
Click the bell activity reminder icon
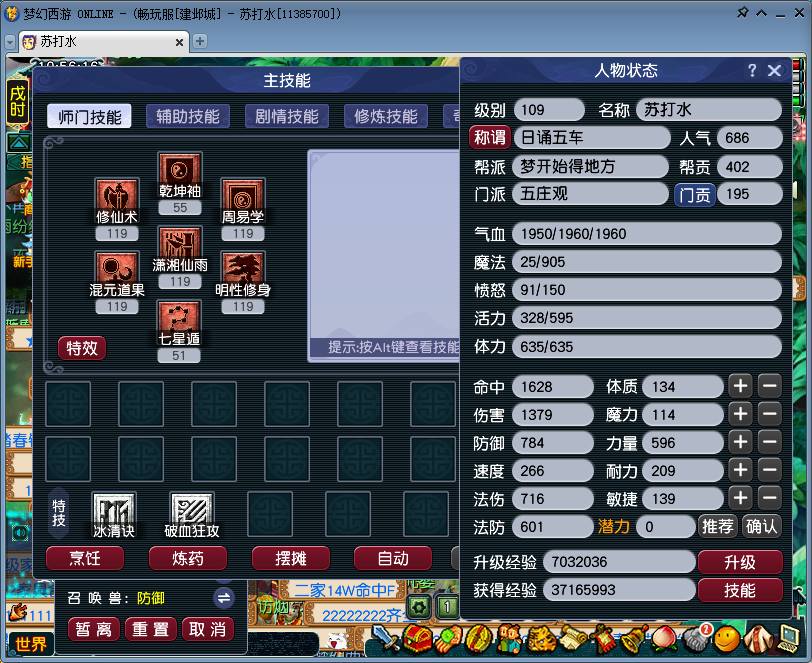click(x=629, y=638)
